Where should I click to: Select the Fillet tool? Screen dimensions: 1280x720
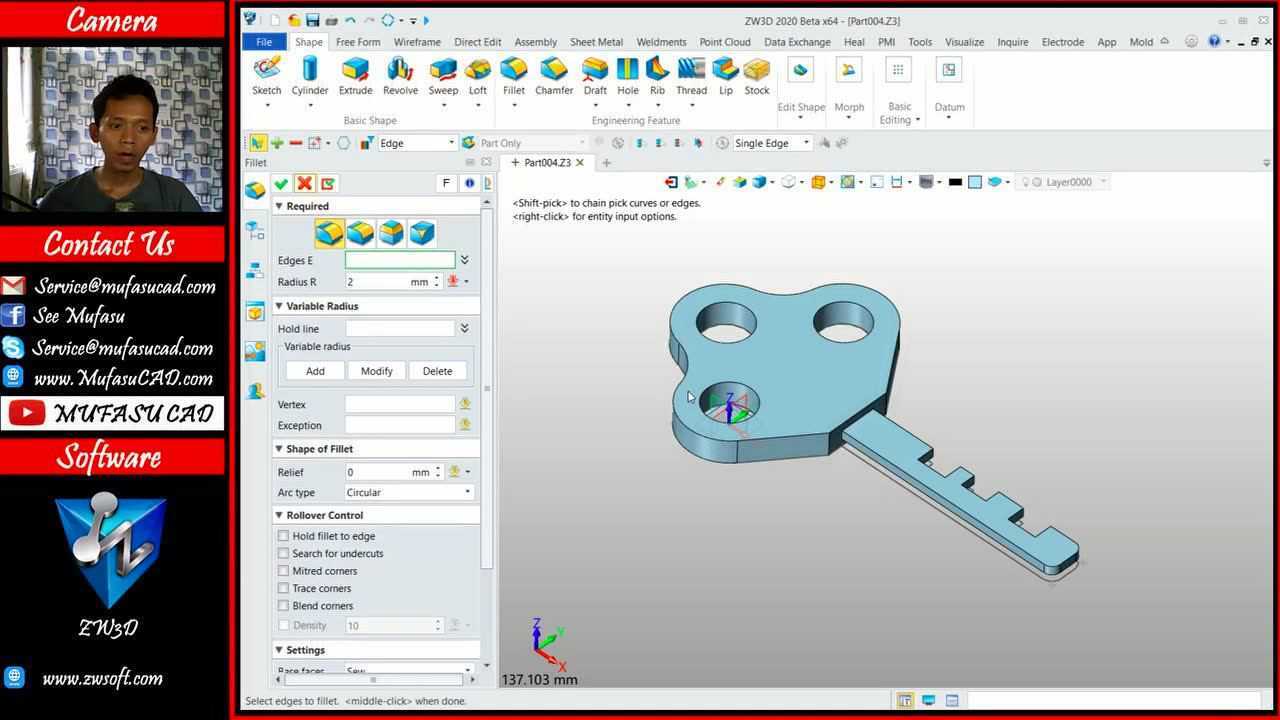(x=513, y=75)
